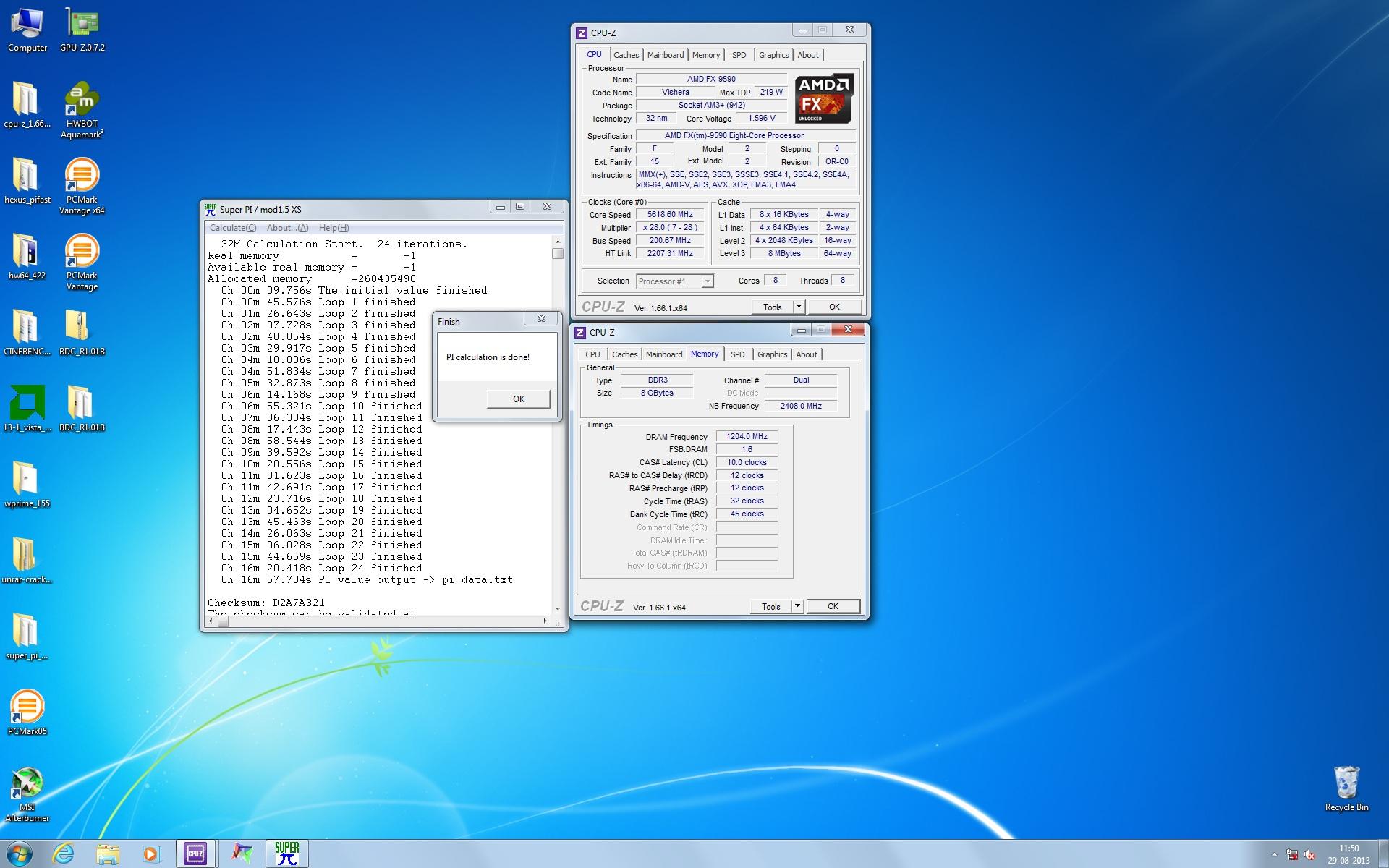Open the BDC_R1.01B folder beside 13-1_vista
The image size is (1389, 868).
[82, 409]
